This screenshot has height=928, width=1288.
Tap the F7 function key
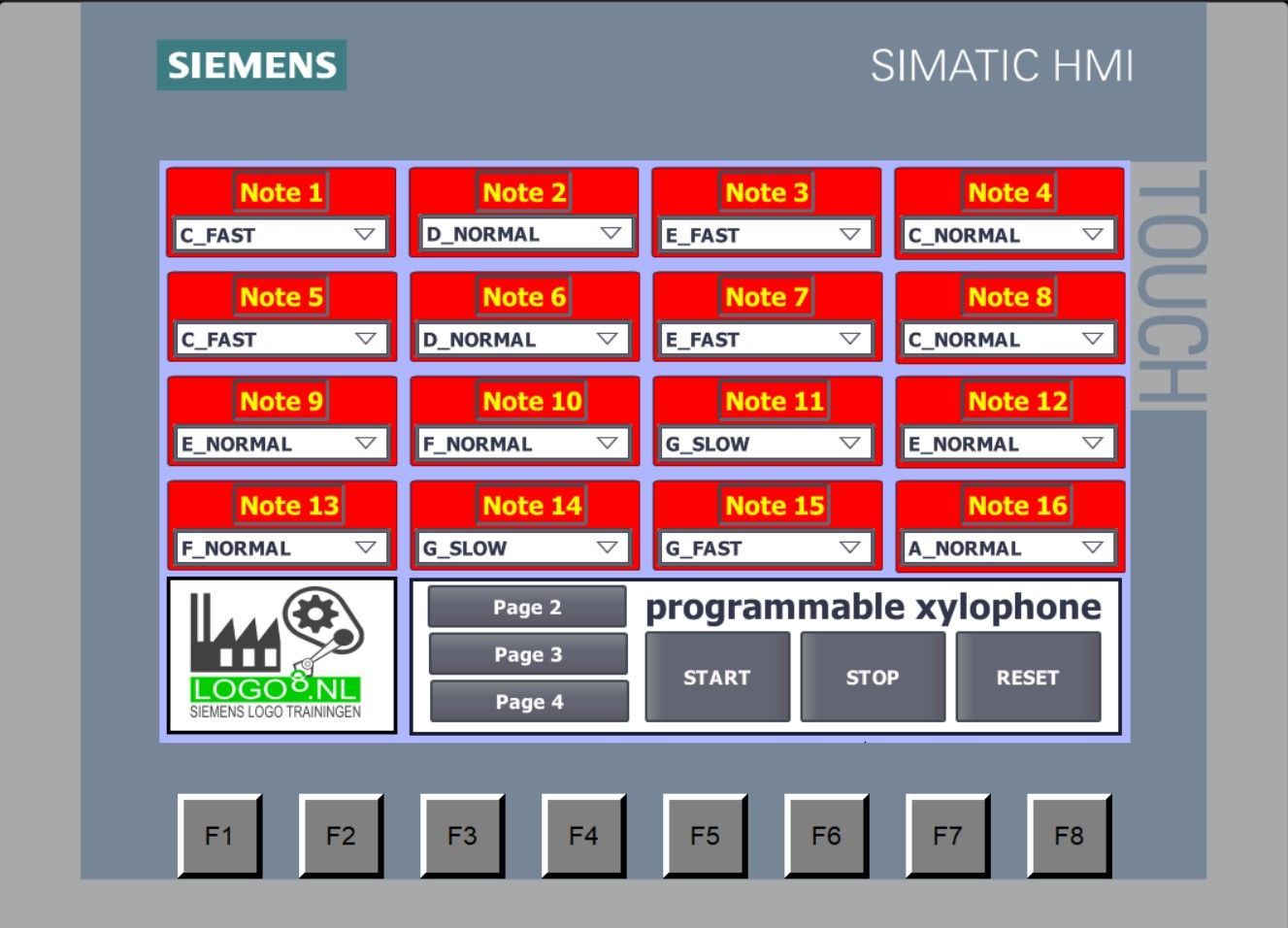(947, 836)
